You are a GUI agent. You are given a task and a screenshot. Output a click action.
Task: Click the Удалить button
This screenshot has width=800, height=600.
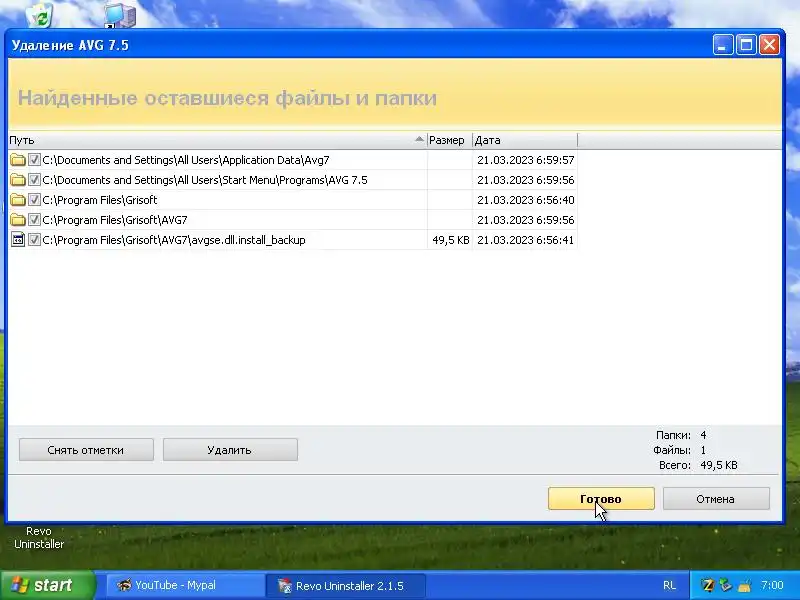[x=230, y=450]
